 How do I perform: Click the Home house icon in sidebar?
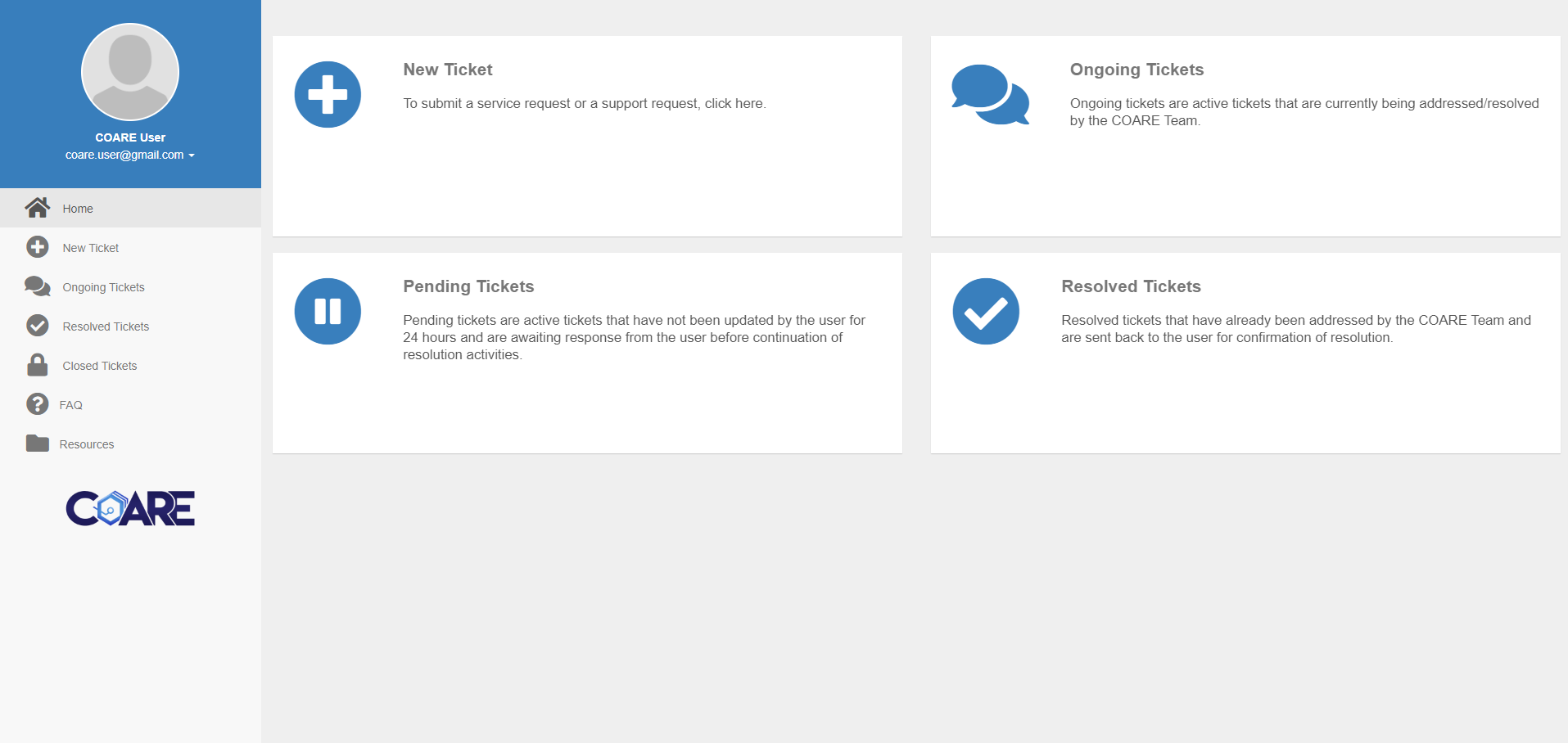coord(37,208)
